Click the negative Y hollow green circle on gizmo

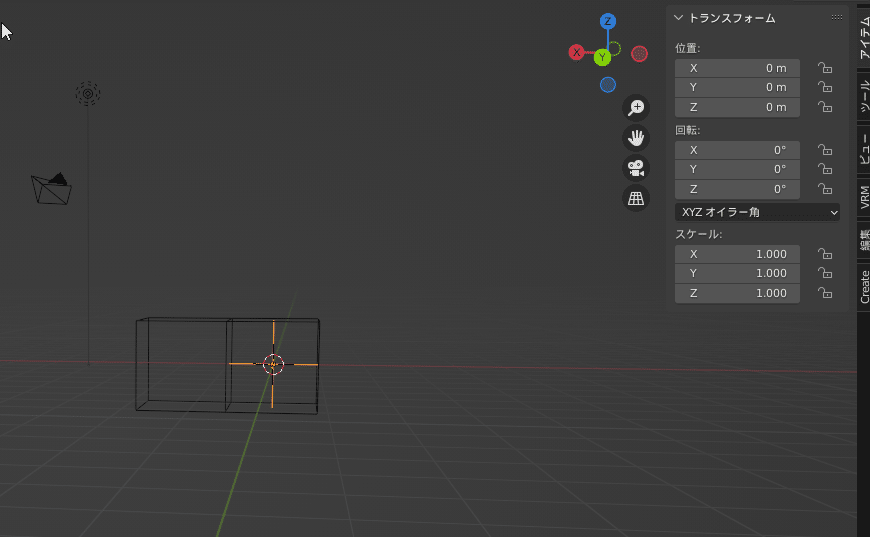614,48
